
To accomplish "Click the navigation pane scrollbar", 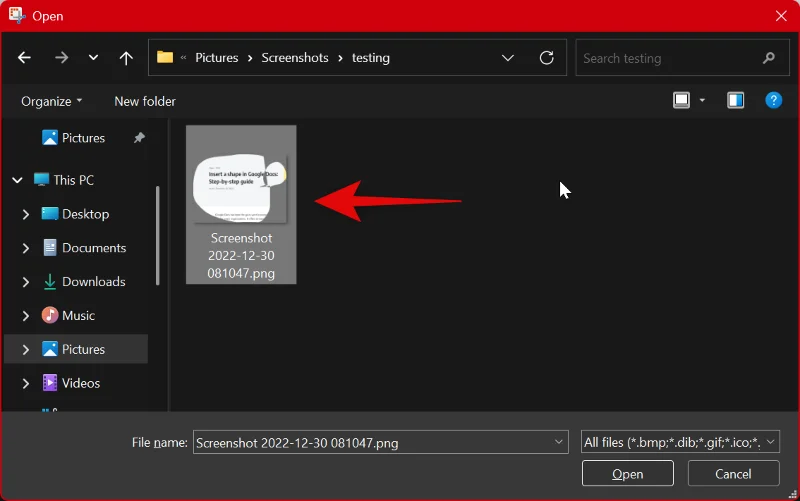I will coord(157,235).
